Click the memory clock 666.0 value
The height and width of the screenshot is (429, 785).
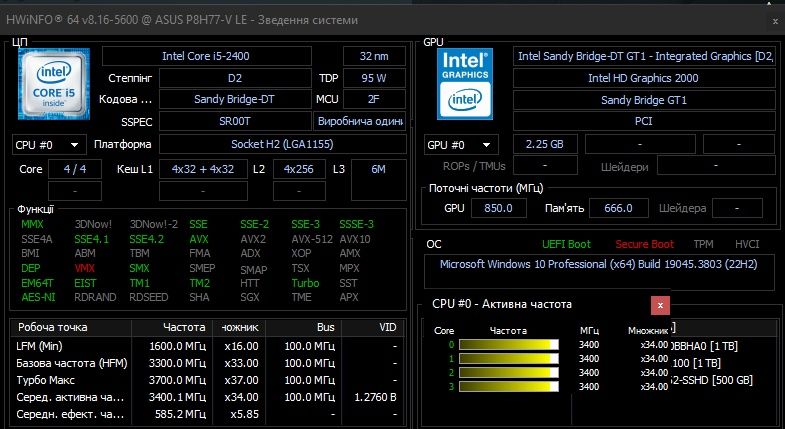tap(618, 208)
